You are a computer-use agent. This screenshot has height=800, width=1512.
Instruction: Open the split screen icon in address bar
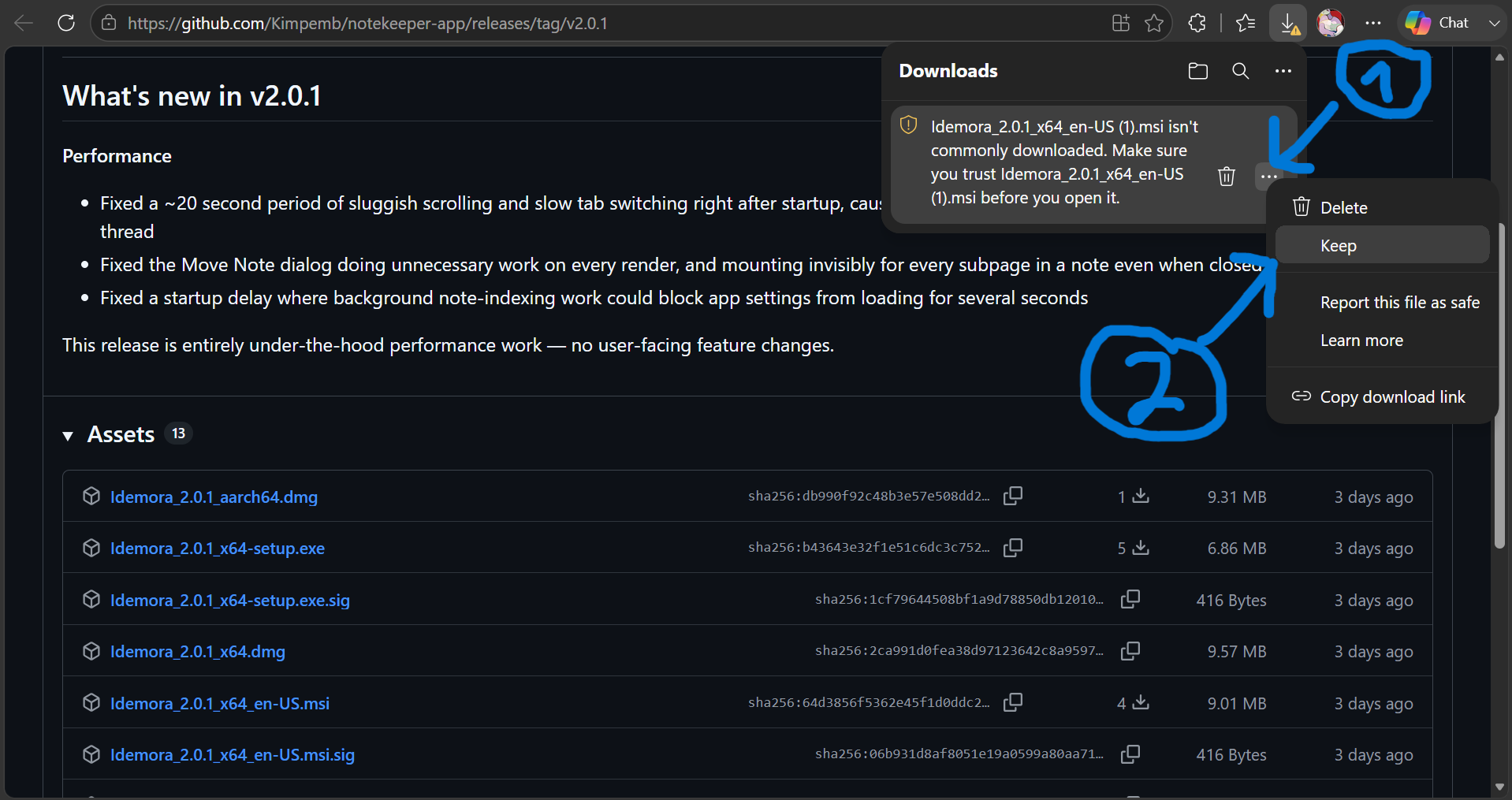tap(1120, 23)
